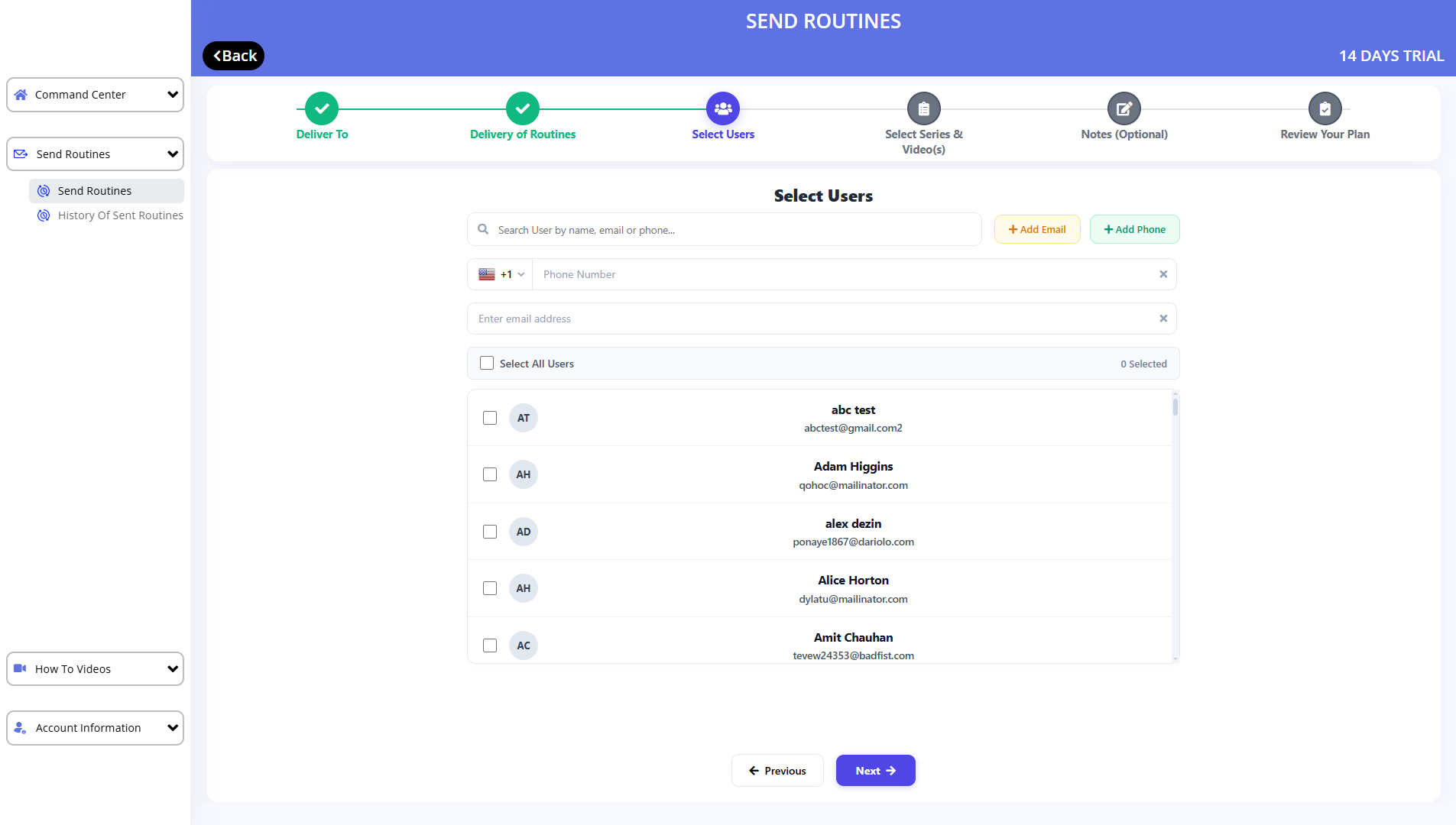Check the Alice Horton user checkbox
This screenshot has width=1456, height=825.
490,588
